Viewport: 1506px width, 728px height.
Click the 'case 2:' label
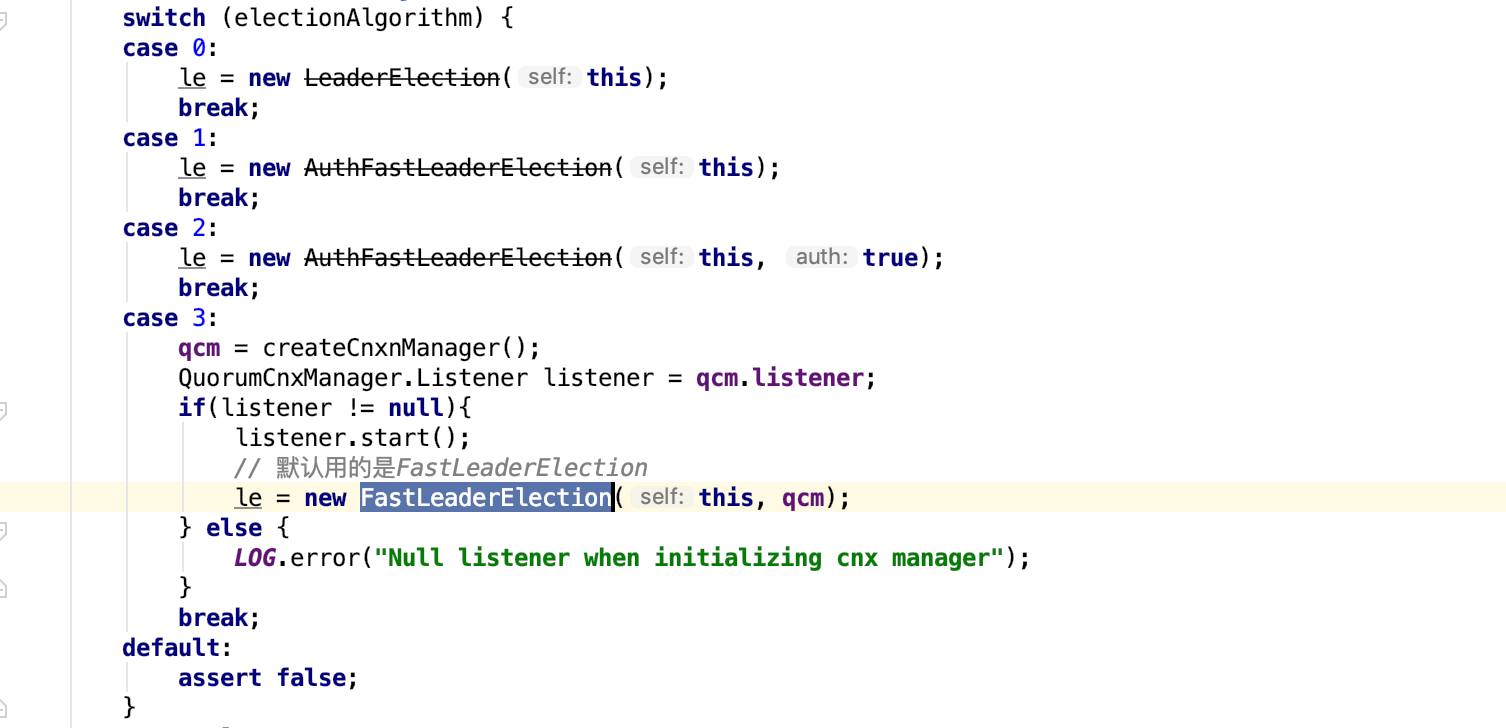pos(170,227)
